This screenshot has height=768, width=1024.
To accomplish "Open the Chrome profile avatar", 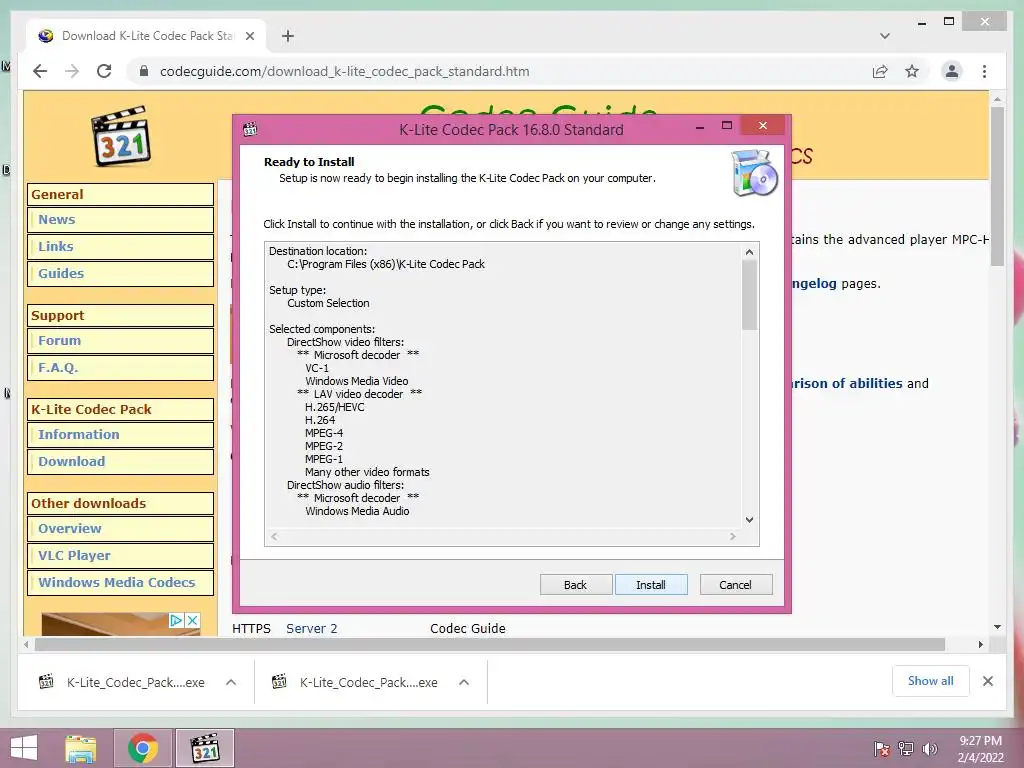I will tap(952, 71).
